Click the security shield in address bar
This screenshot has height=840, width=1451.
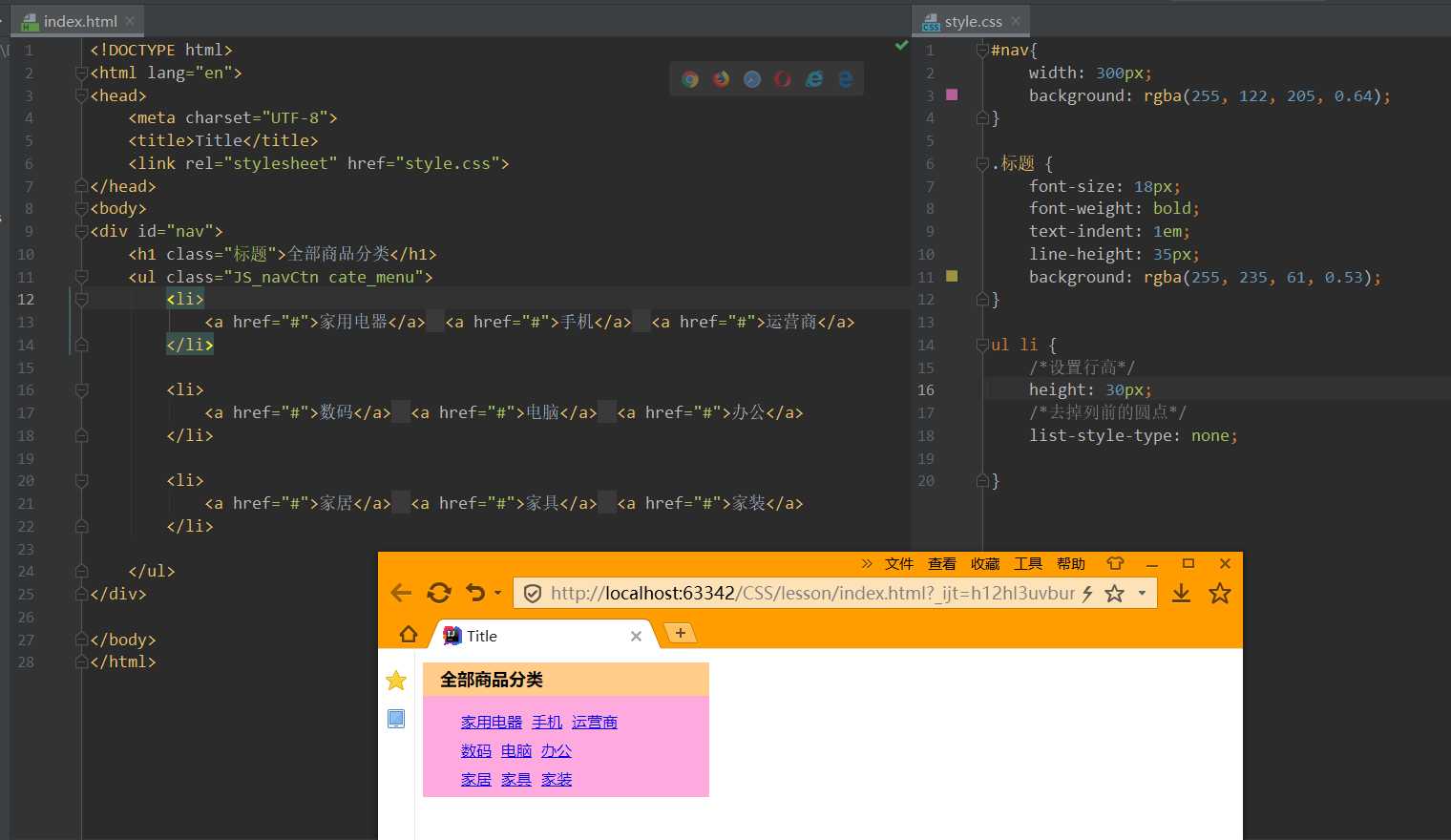[533, 594]
